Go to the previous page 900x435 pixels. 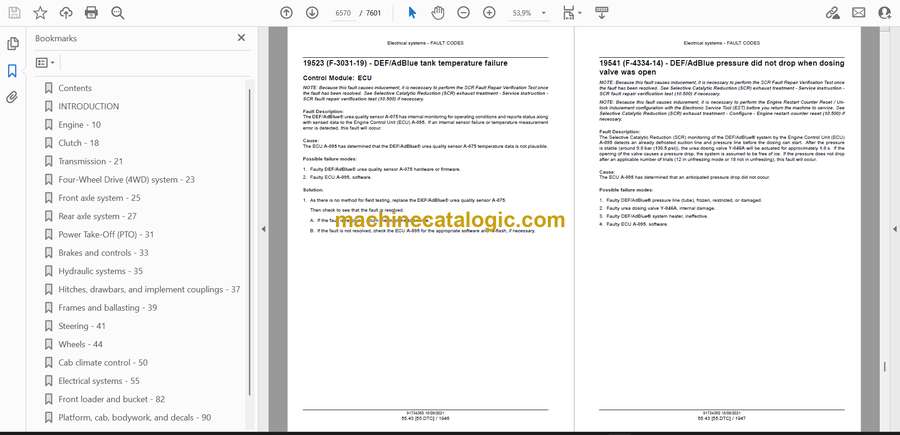click(x=286, y=13)
